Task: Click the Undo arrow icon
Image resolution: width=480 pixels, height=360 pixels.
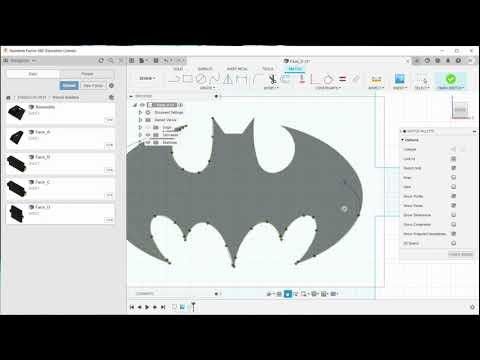Action: point(166,60)
